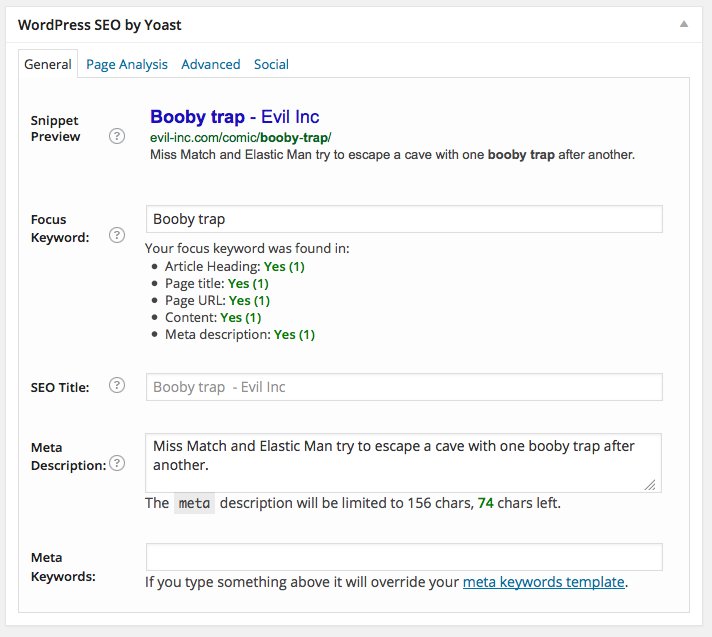Screen dimensions: 712x637
Task: Select the General tab
Action: click(x=48, y=64)
